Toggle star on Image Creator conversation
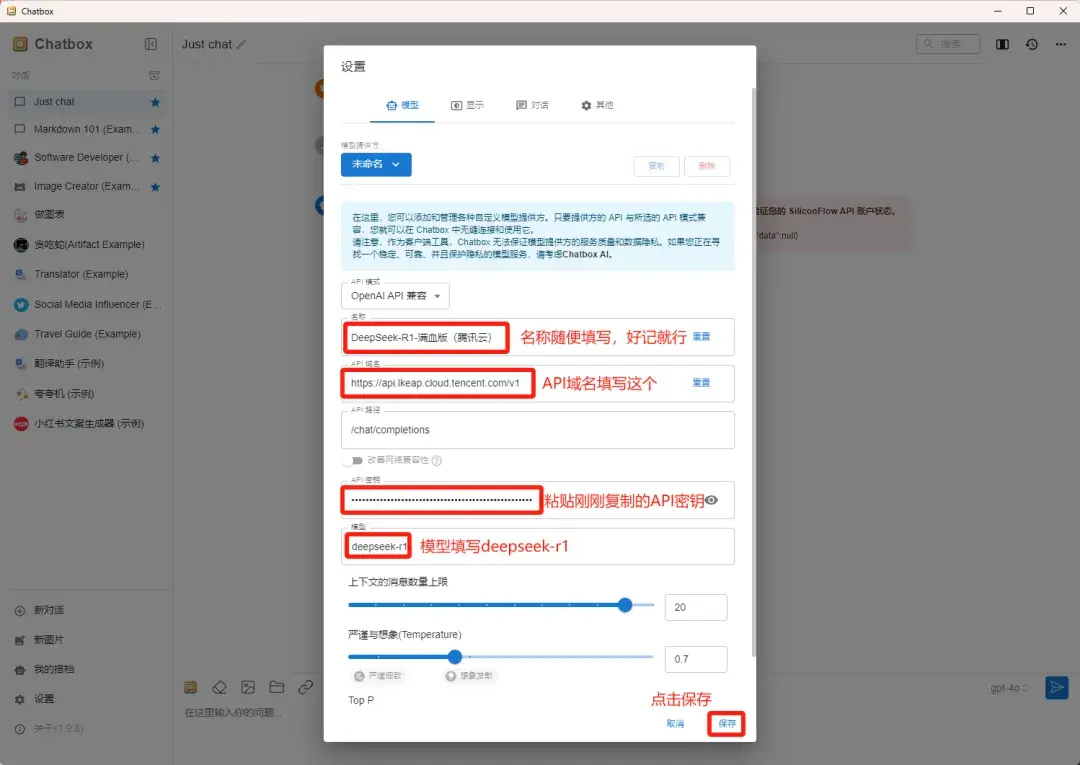 tap(155, 187)
